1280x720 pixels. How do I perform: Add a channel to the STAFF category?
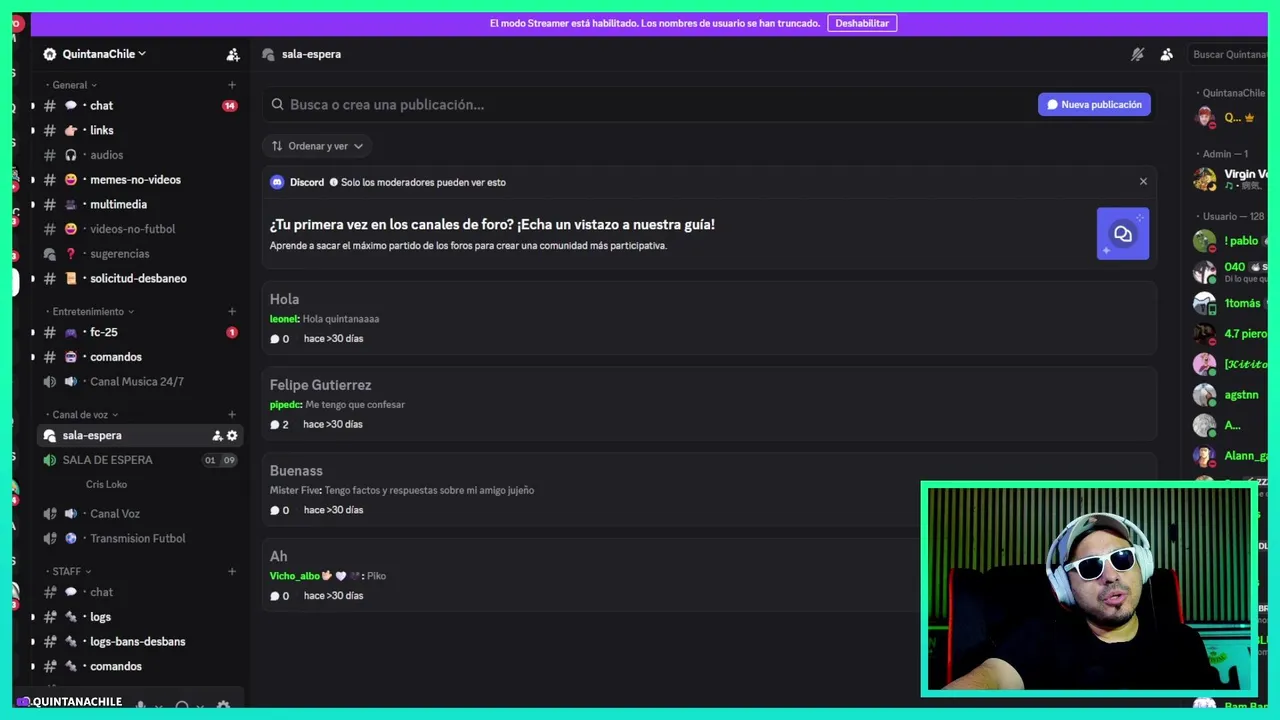[x=232, y=571]
